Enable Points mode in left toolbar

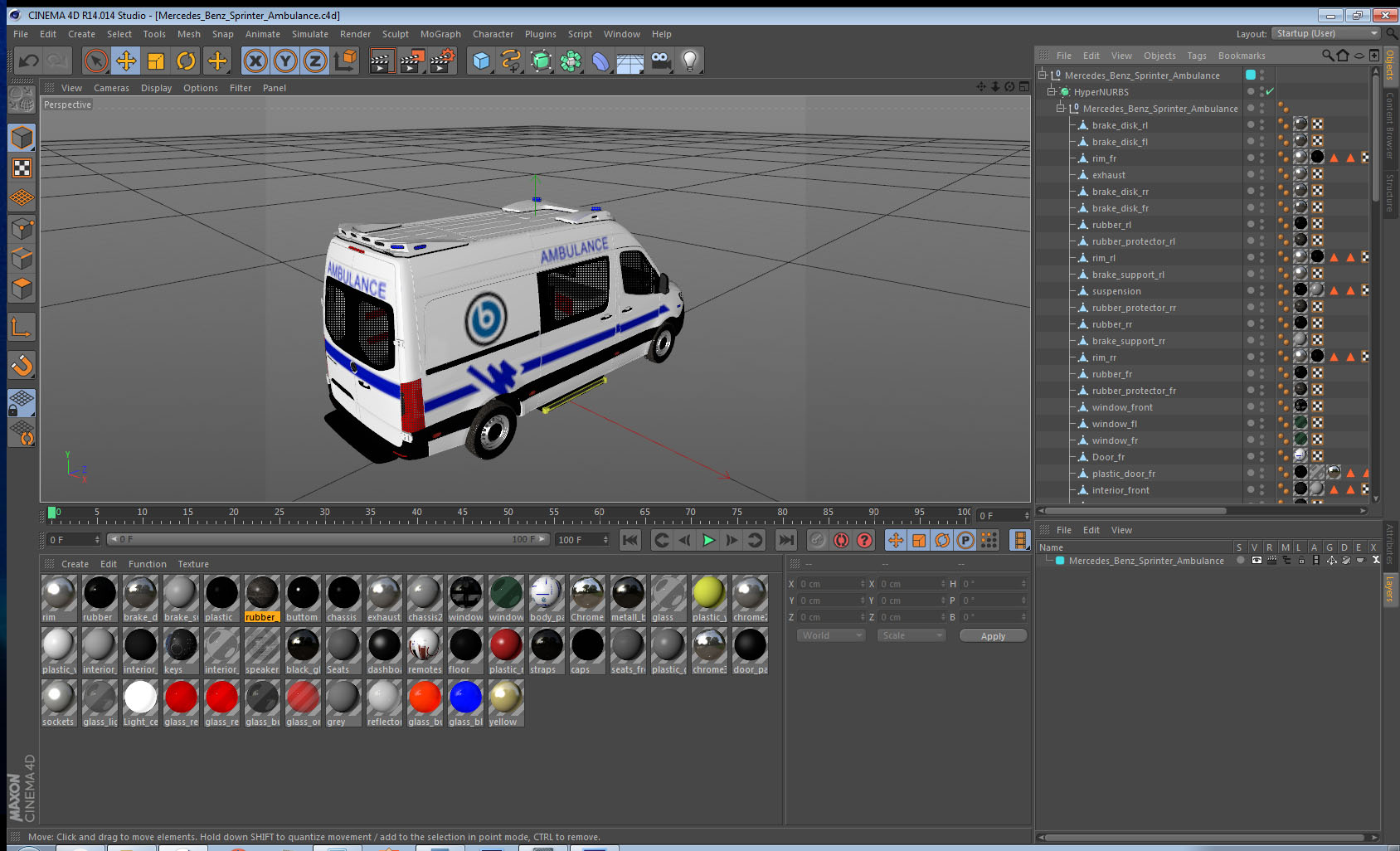coord(22,228)
